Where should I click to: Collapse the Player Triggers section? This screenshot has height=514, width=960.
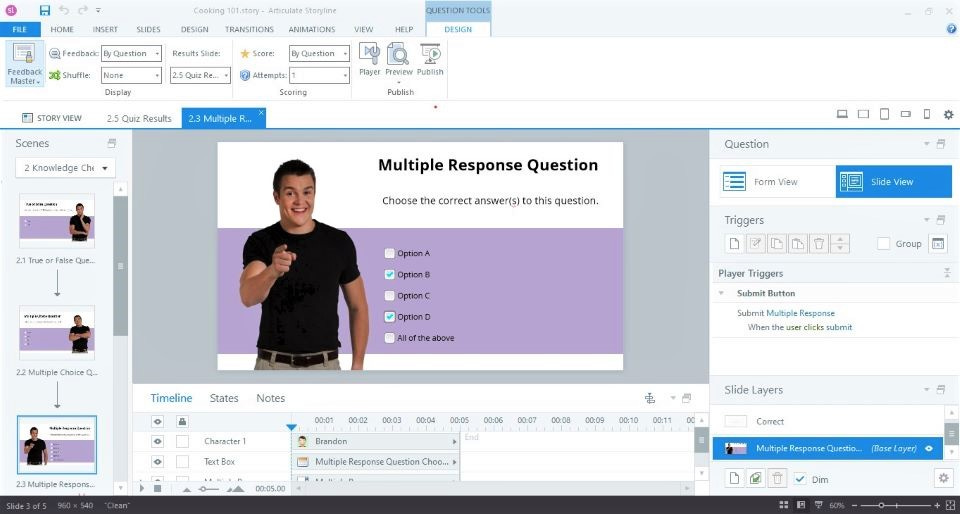pos(947,274)
